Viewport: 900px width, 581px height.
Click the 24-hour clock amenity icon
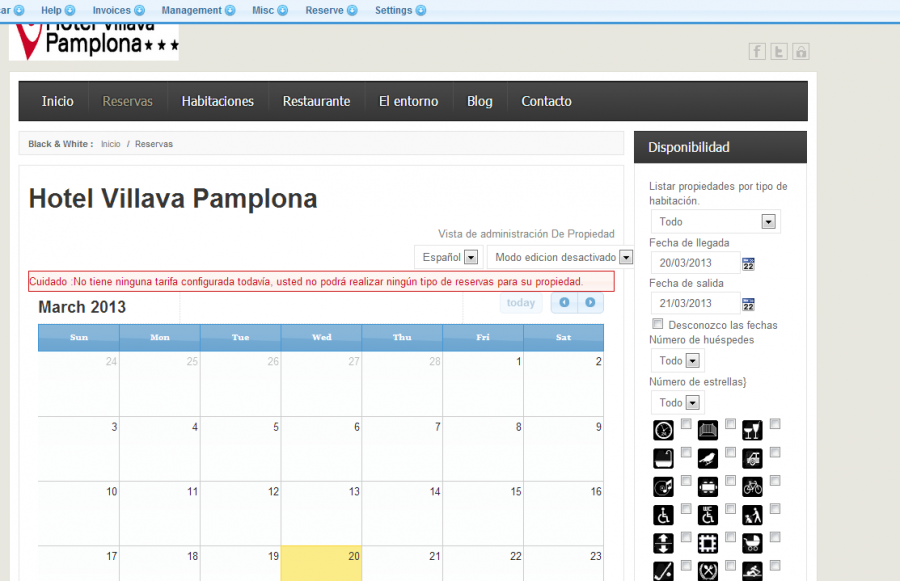(663, 430)
